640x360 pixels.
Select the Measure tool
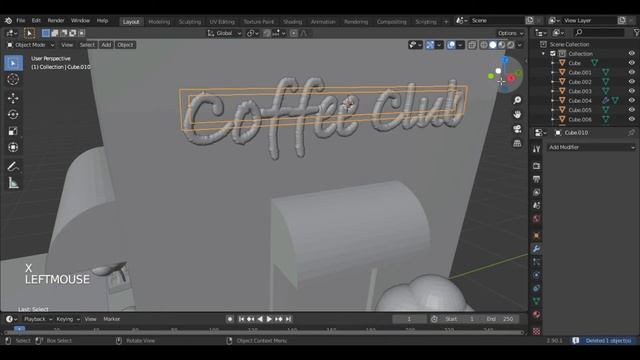[x=13, y=183]
